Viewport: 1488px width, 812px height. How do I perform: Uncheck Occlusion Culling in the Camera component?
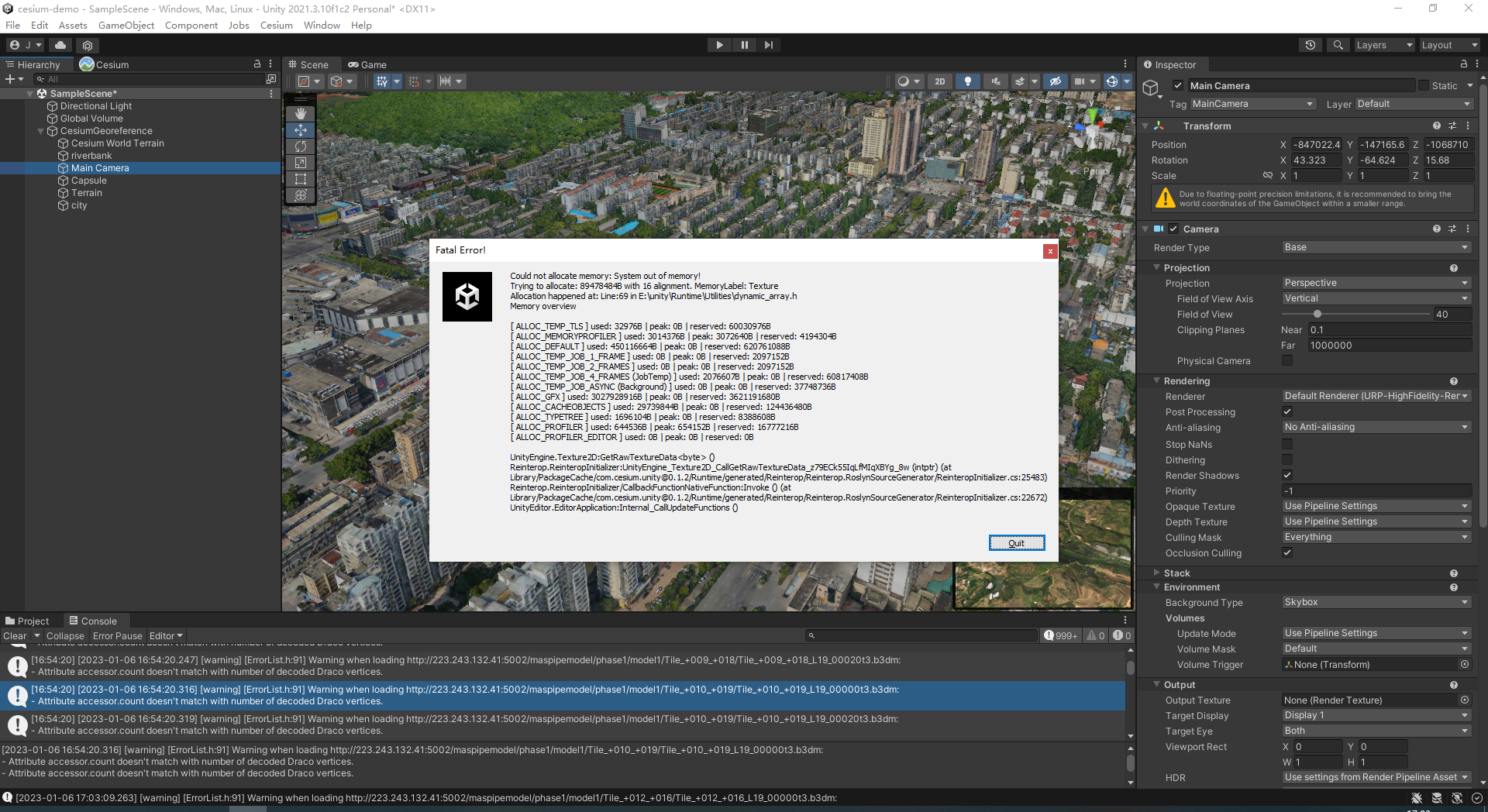pos(1287,552)
